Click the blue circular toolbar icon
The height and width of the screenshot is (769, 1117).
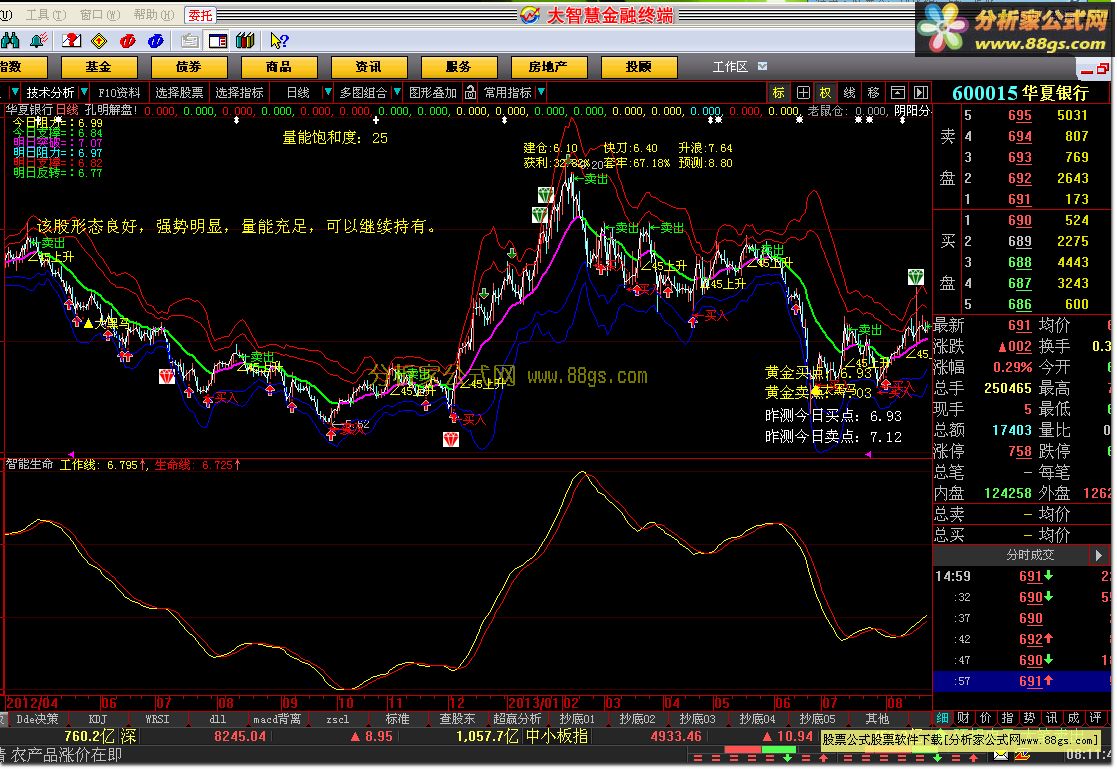[155, 41]
